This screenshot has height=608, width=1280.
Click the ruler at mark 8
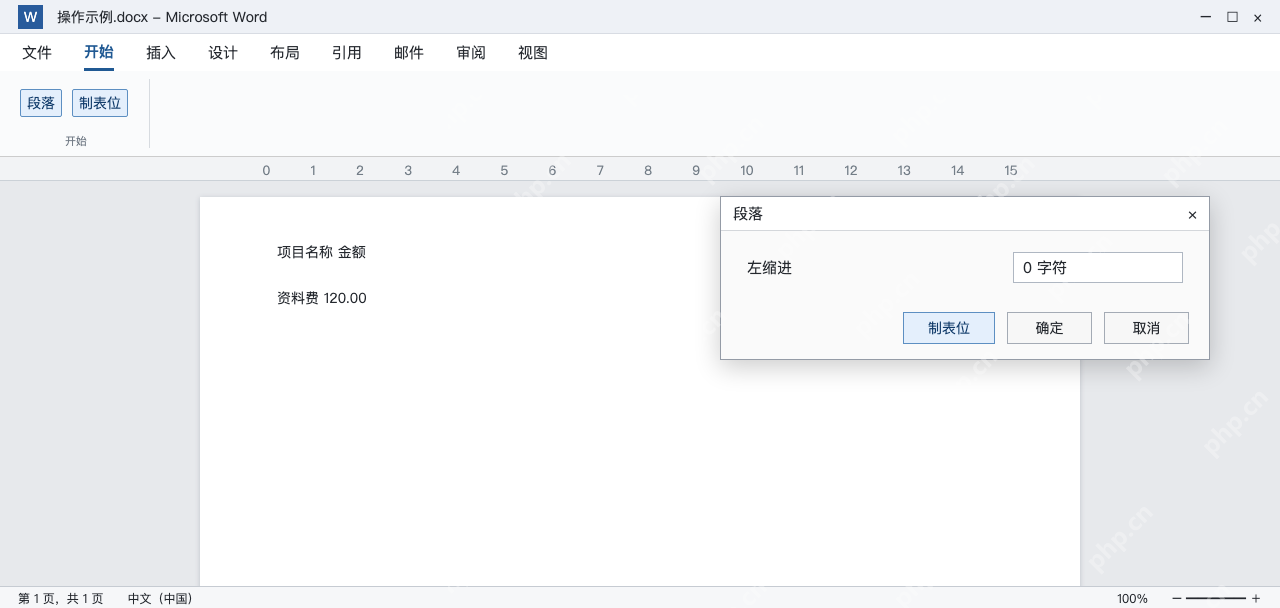coord(648,170)
